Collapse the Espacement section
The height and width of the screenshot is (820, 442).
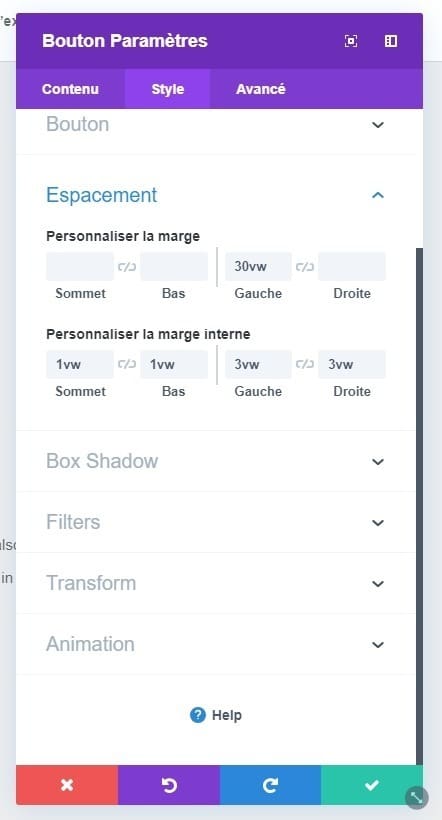[378, 195]
